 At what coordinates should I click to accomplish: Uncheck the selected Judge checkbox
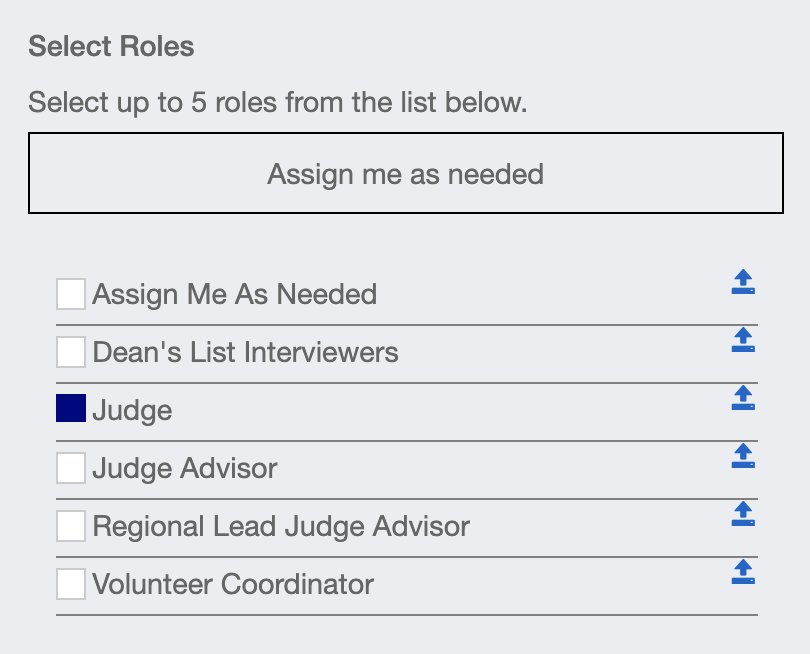71,408
